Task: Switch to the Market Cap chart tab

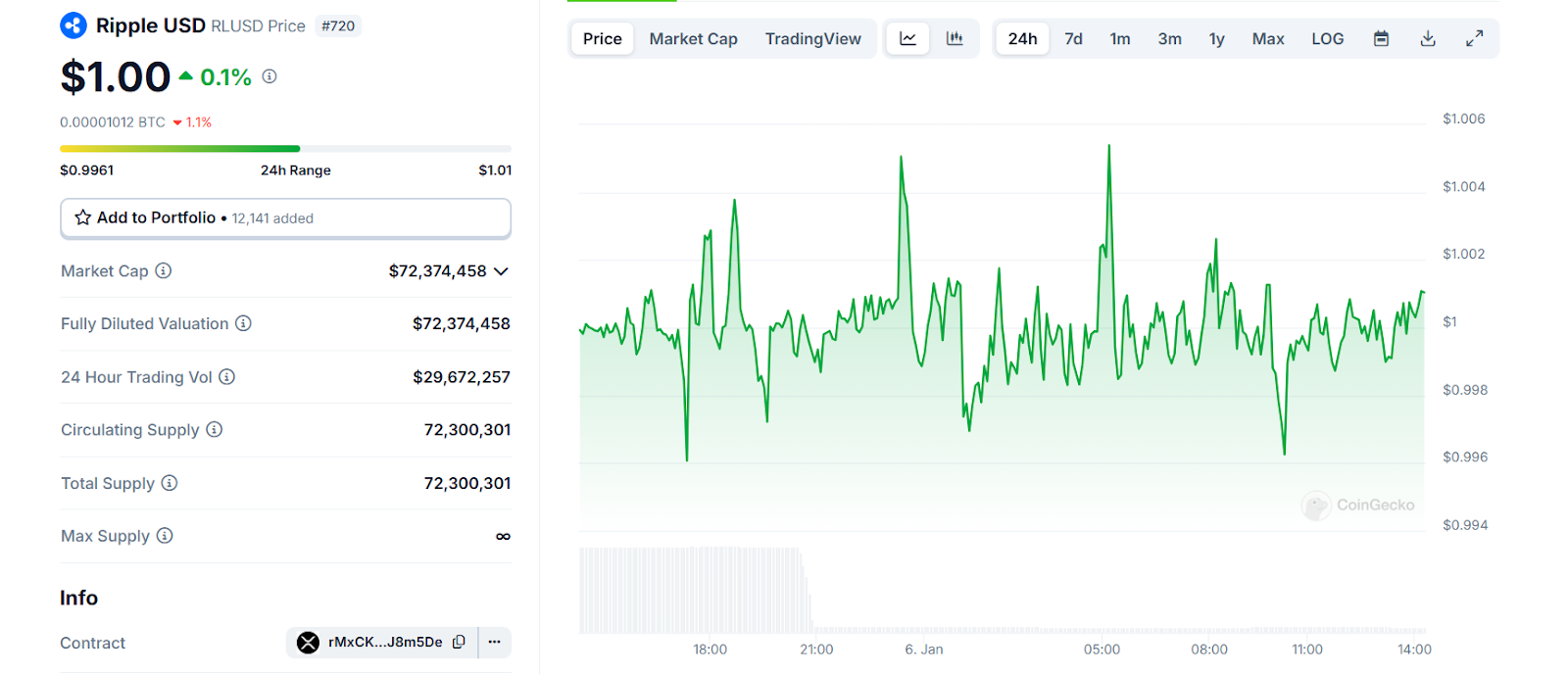Action: 693,39
